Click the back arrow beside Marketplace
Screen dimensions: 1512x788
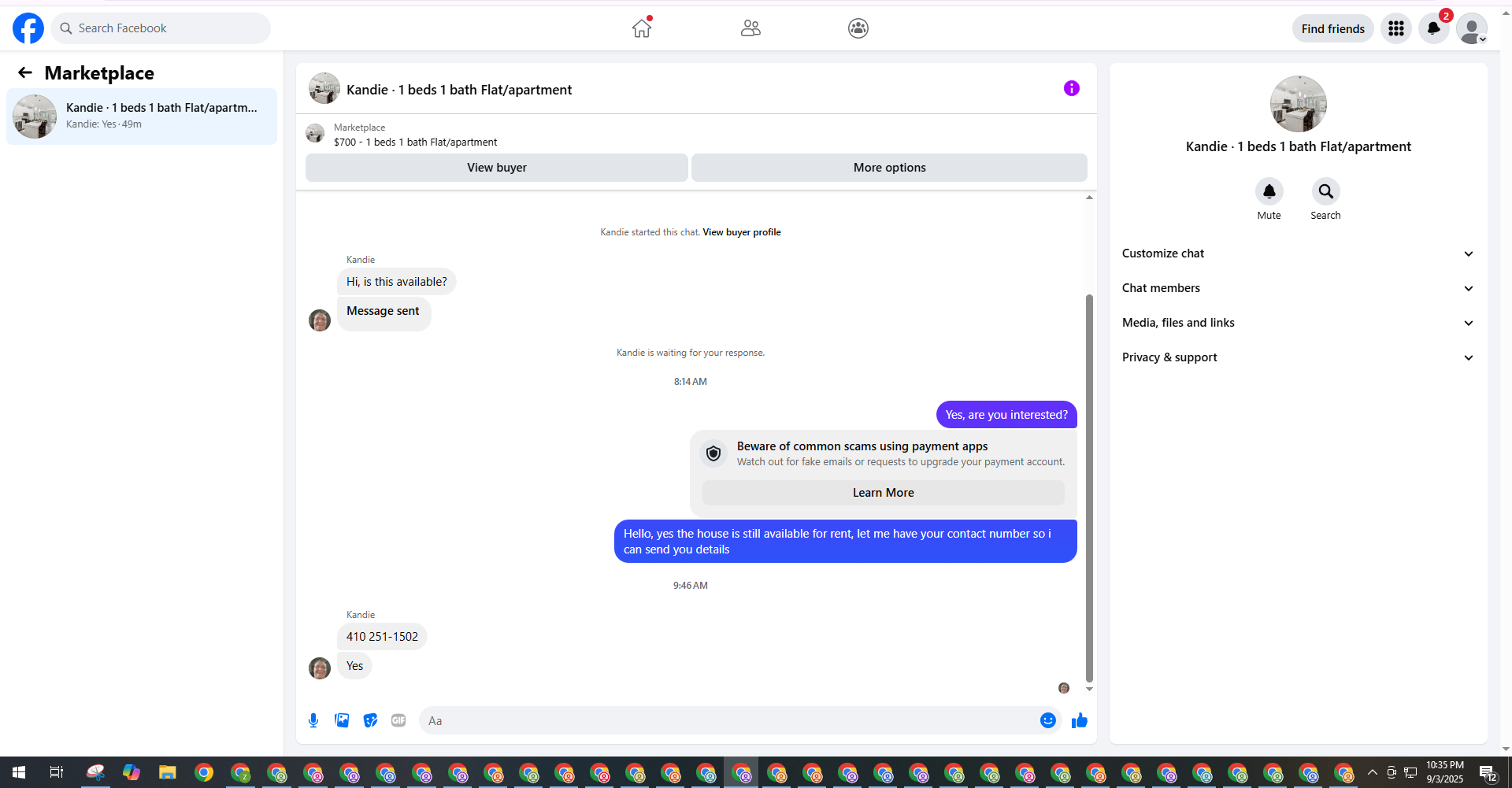point(25,73)
